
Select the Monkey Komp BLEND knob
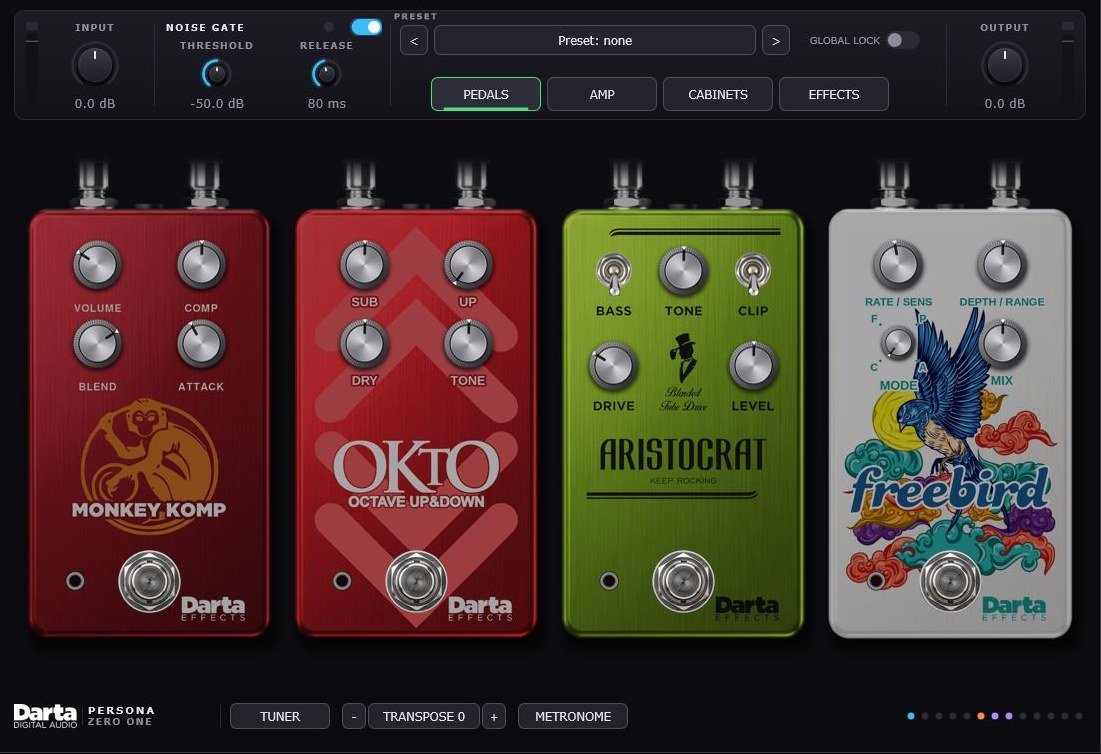[98, 344]
